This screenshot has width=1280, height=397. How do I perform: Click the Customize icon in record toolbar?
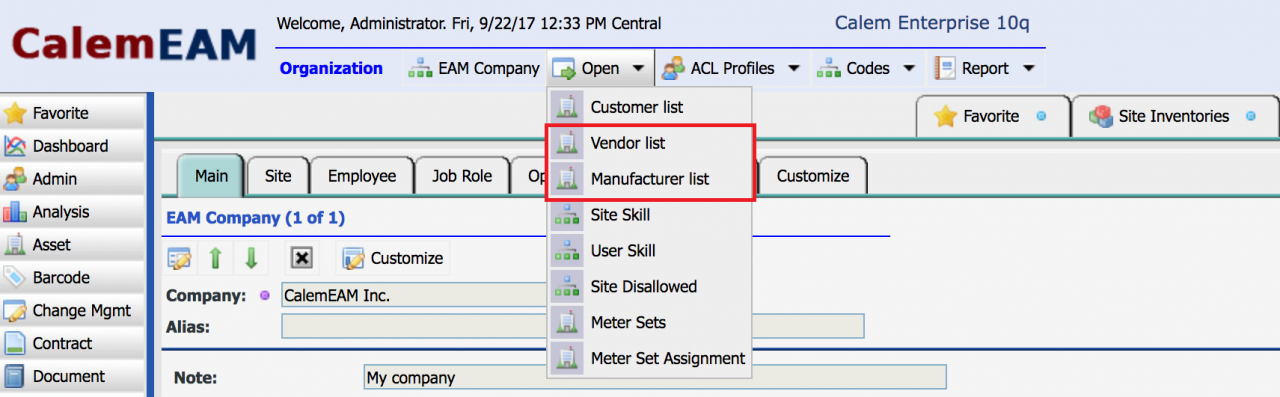tap(354, 258)
